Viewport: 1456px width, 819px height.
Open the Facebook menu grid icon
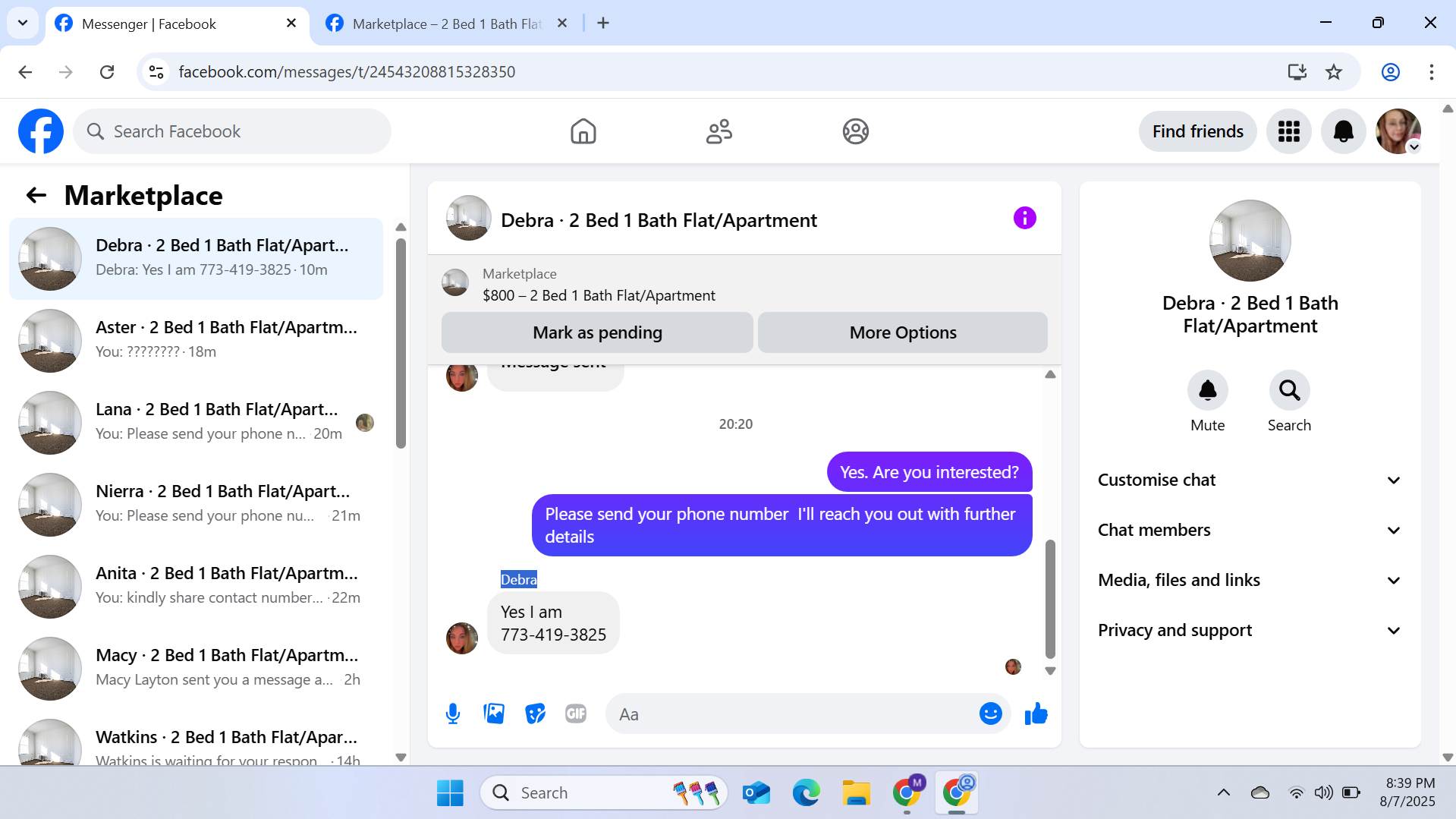[1288, 131]
